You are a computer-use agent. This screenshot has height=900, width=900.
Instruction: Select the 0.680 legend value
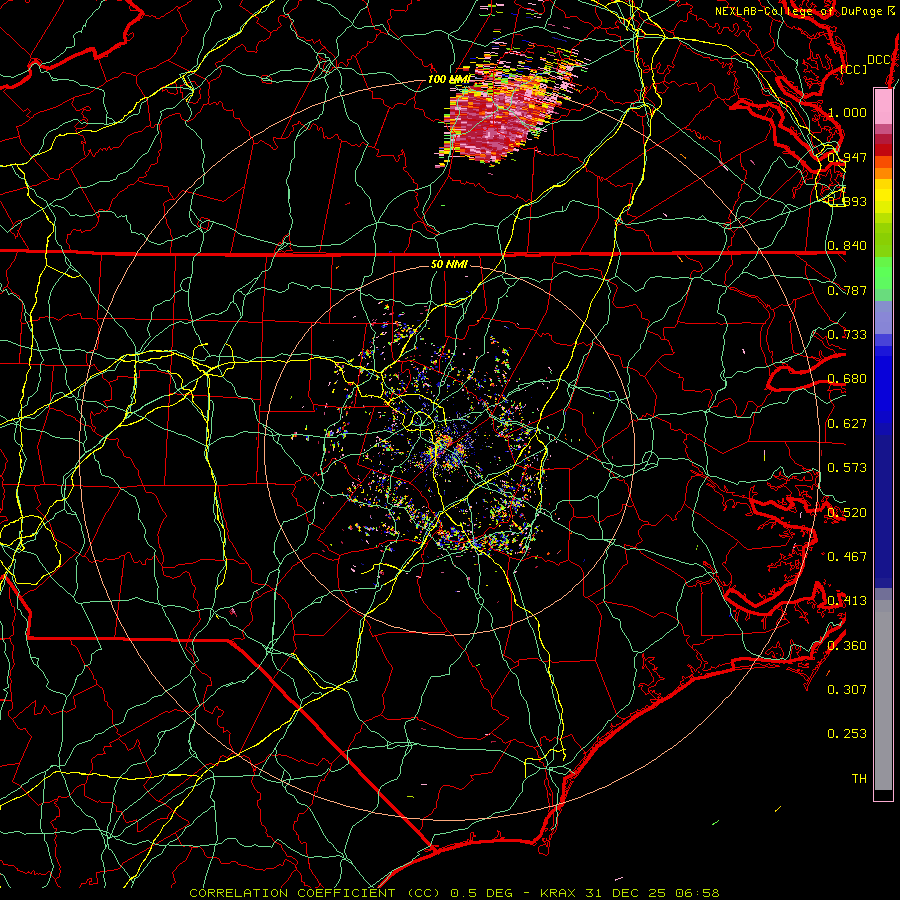(x=847, y=379)
